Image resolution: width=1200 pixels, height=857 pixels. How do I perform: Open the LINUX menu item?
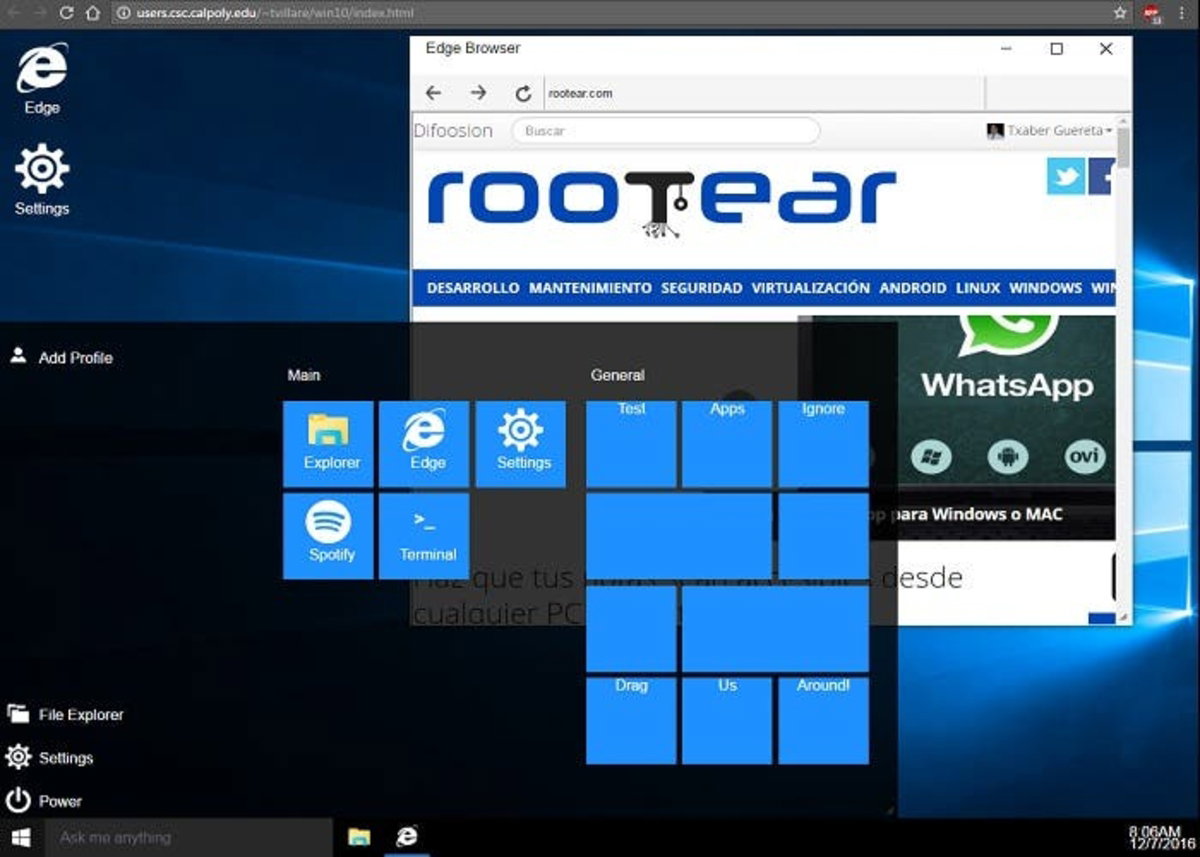tap(978, 288)
